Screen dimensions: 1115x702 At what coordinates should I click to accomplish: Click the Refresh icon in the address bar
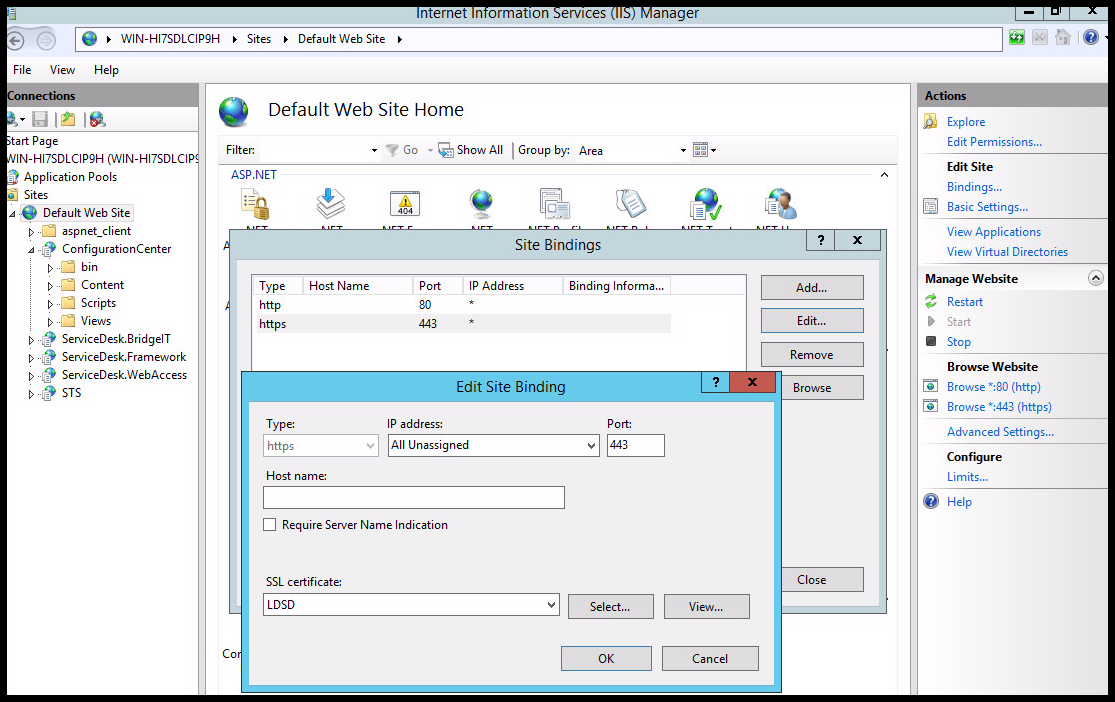(1017, 37)
